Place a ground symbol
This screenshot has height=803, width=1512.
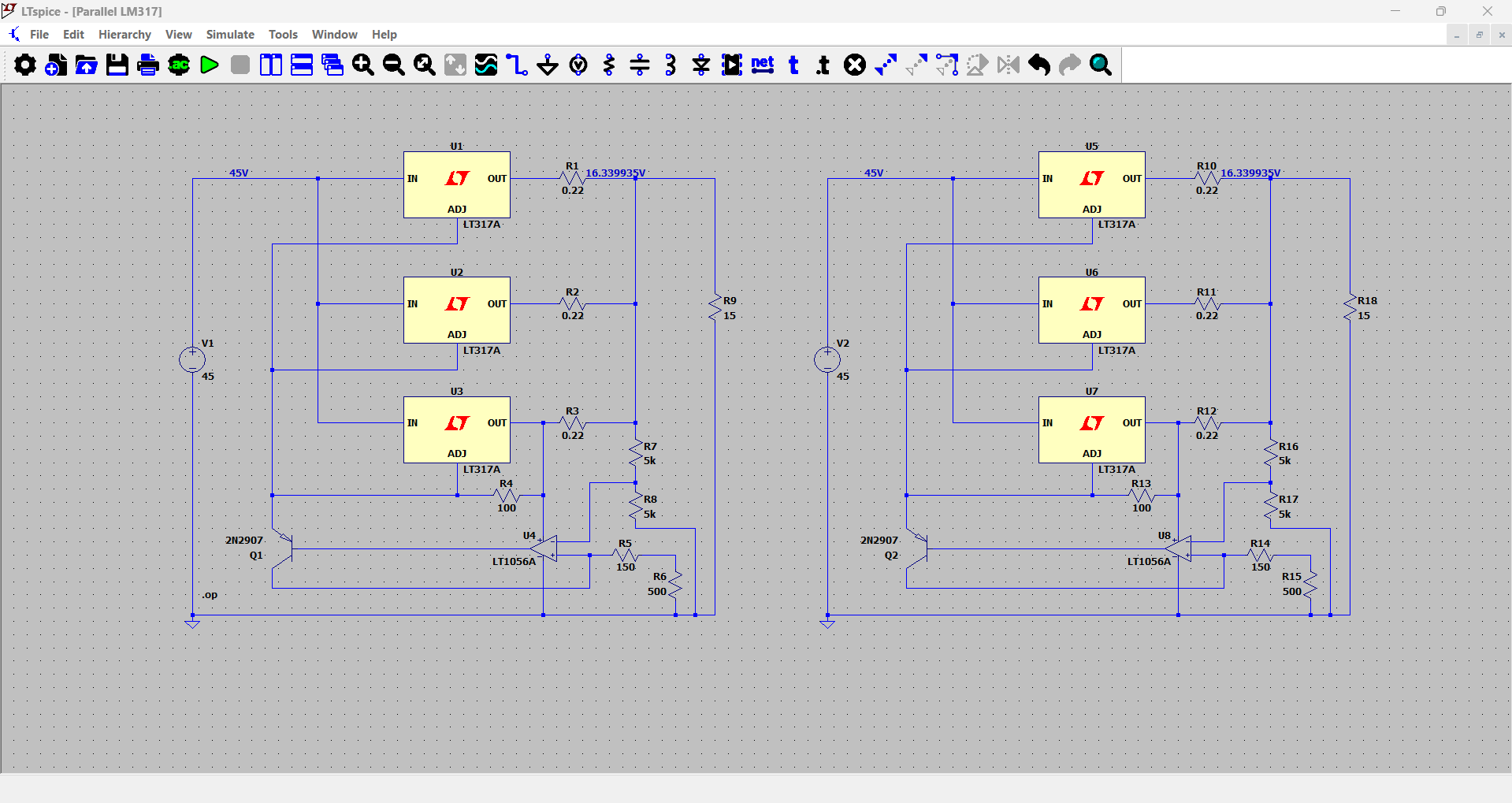[x=548, y=65]
